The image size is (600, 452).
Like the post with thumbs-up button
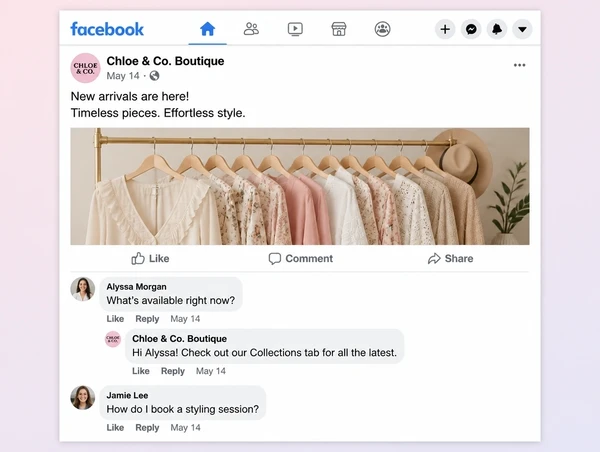click(x=150, y=259)
